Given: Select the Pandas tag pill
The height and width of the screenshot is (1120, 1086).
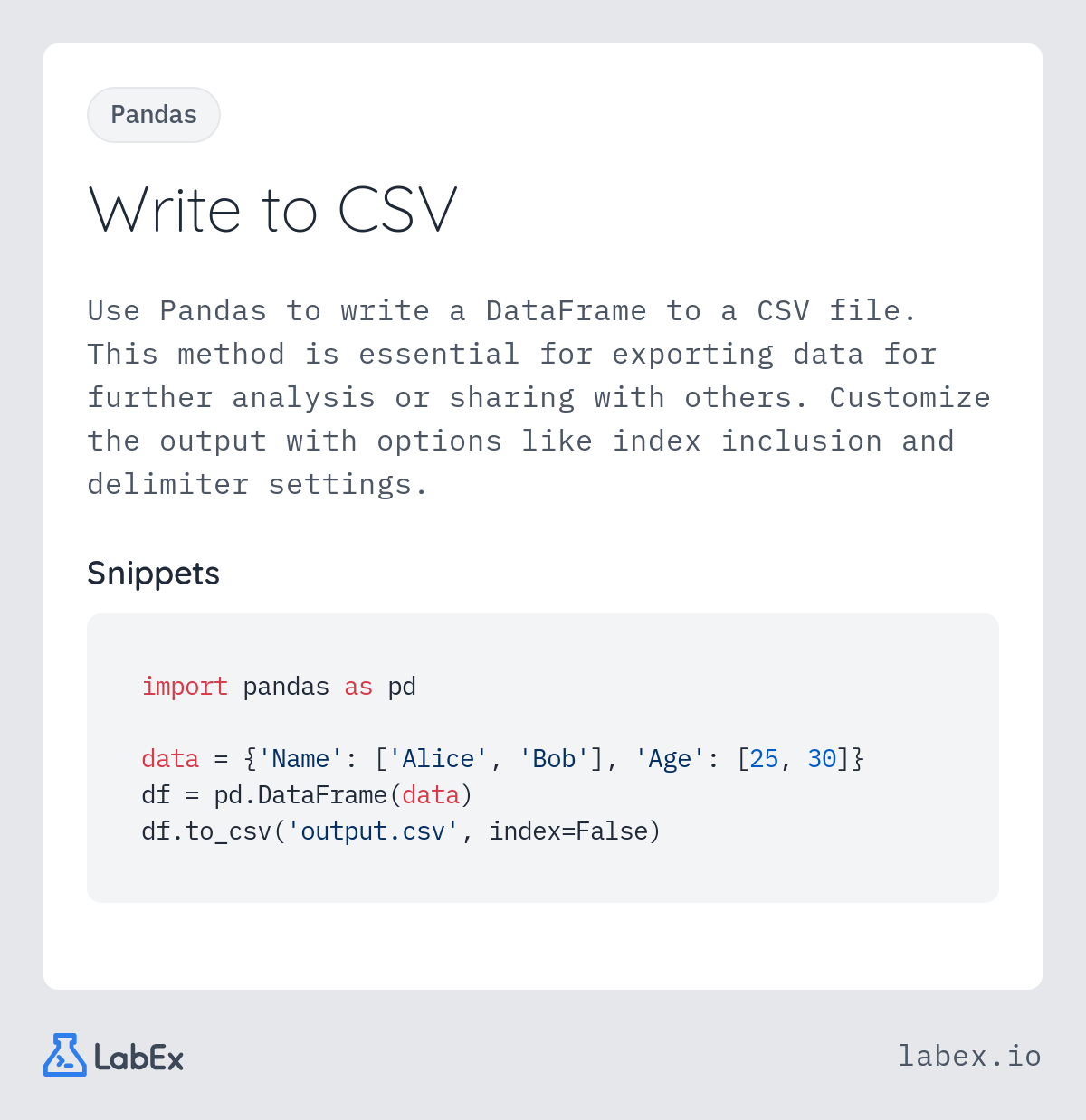Looking at the screenshot, I should tap(154, 115).
